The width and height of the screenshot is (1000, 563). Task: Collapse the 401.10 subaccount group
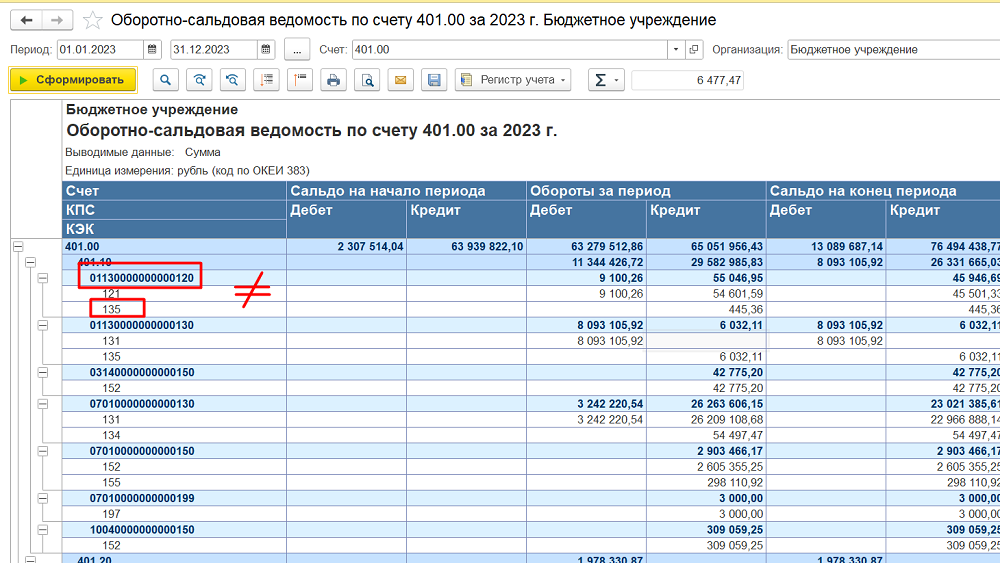click(31, 262)
